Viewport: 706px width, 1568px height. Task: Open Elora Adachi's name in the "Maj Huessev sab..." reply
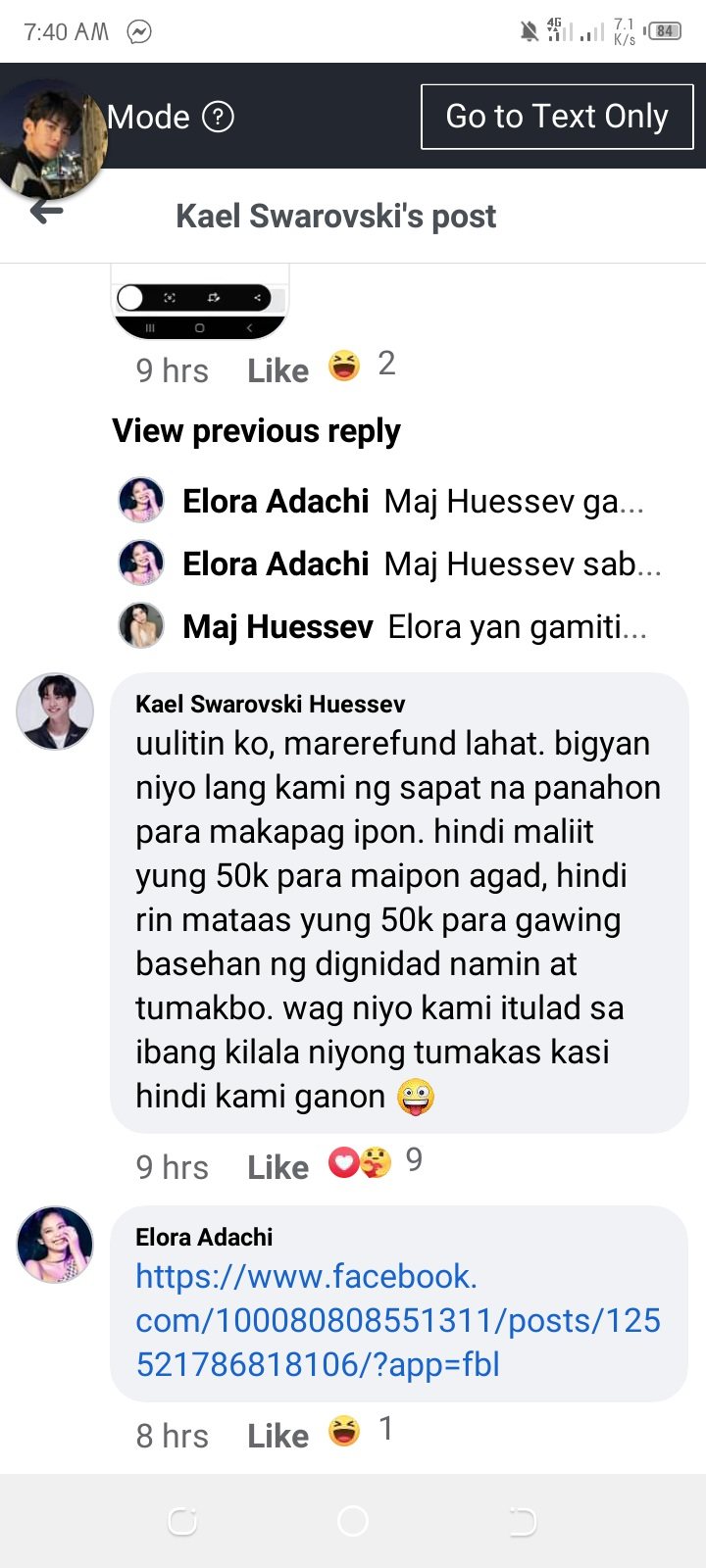click(276, 564)
